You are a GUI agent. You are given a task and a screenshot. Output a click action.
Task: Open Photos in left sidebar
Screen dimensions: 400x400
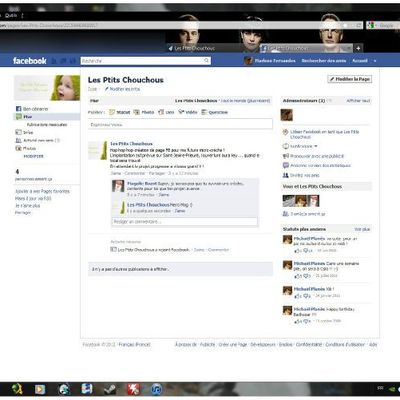click(x=26, y=148)
